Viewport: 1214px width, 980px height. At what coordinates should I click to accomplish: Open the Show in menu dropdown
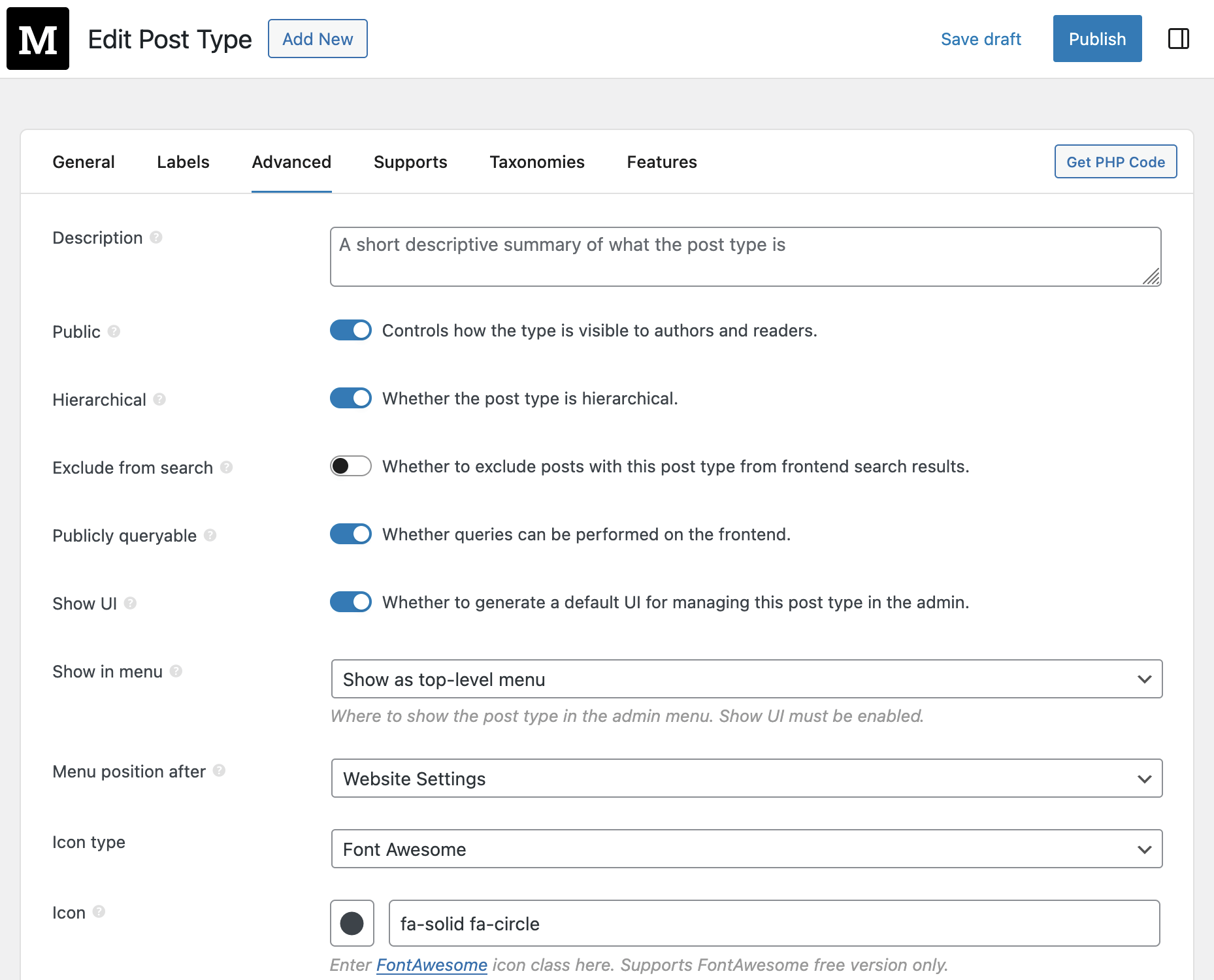point(746,679)
